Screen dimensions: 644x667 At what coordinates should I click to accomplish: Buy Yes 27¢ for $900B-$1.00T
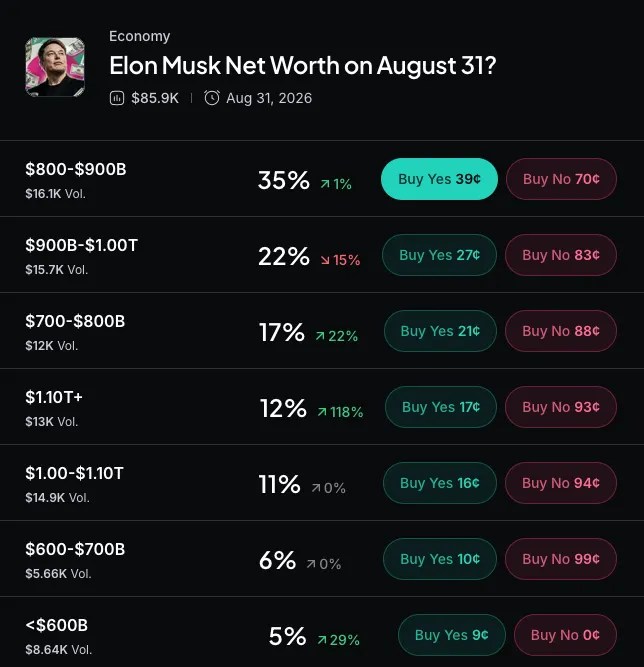[439, 255]
